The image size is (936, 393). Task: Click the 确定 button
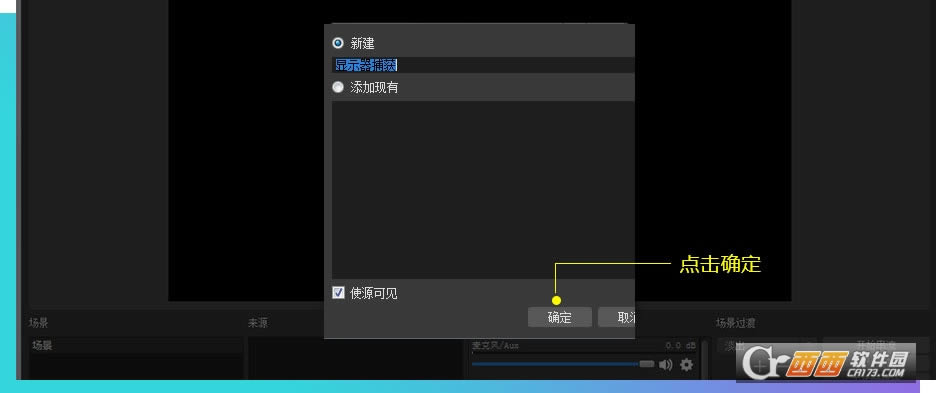[x=559, y=317]
